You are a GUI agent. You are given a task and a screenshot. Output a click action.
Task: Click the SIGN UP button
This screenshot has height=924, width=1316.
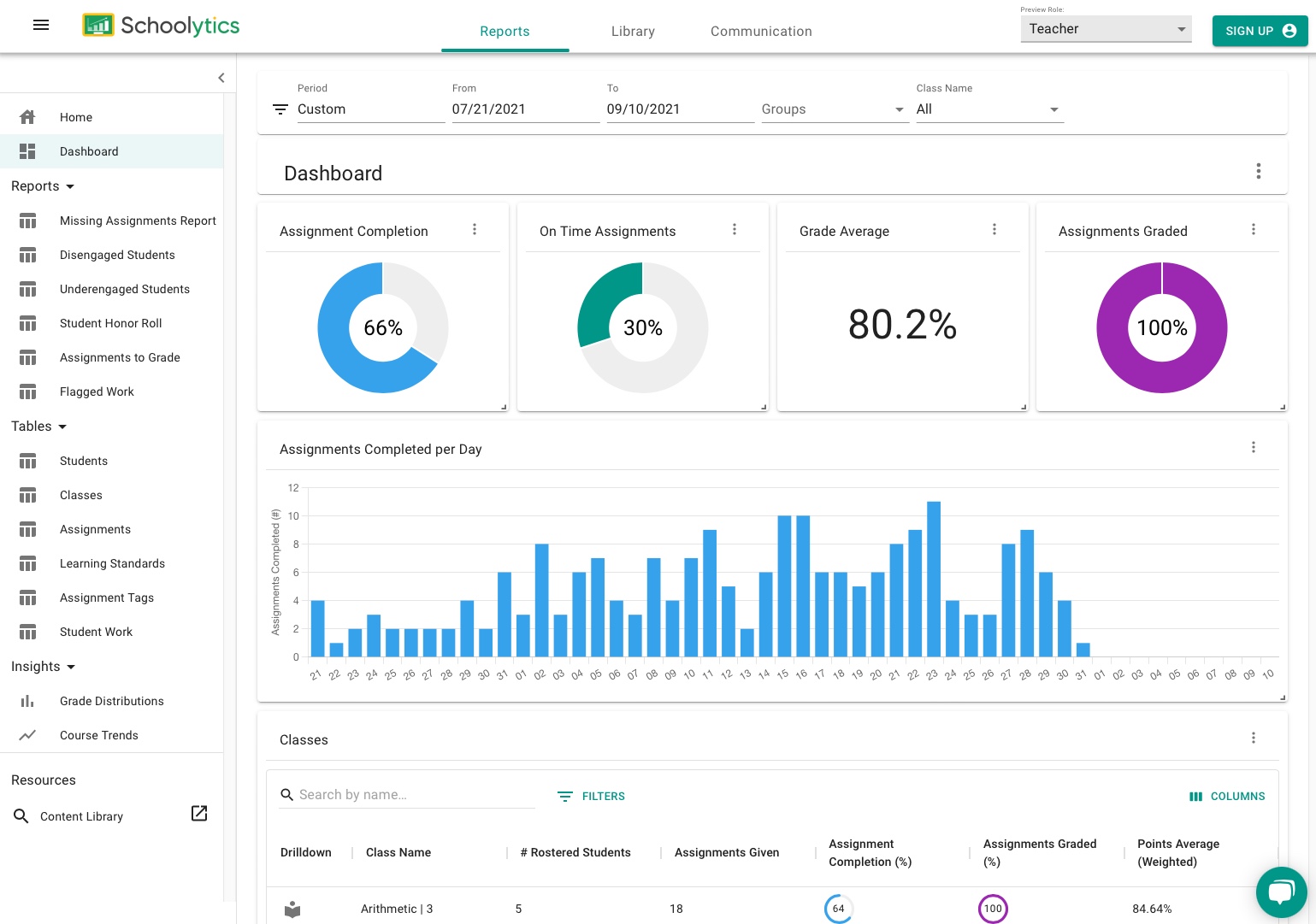pyautogui.click(x=1260, y=31)
